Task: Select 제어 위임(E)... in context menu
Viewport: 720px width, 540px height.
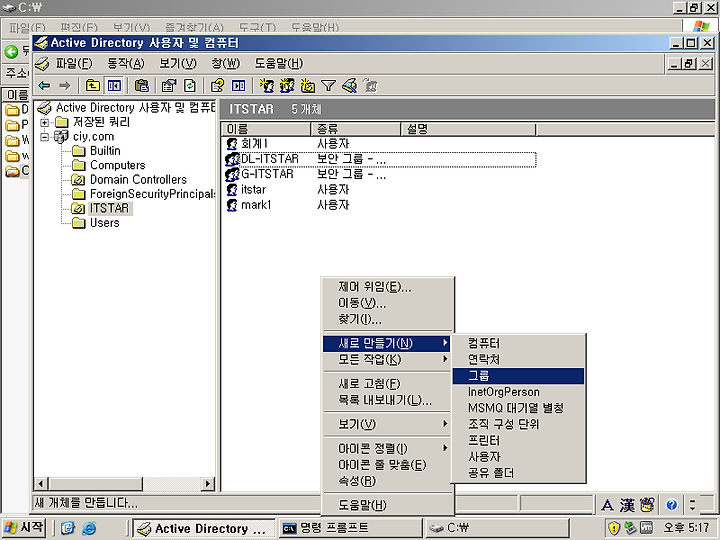Action: point(388,287)
